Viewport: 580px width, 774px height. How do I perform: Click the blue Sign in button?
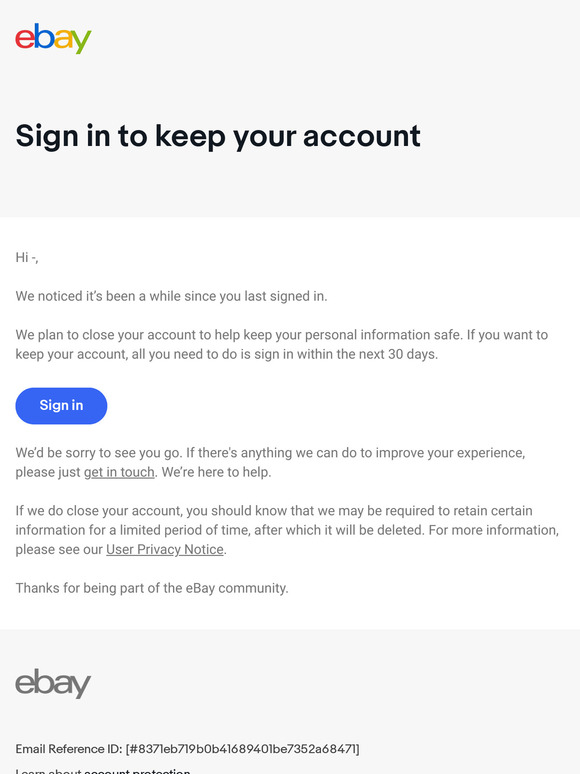pyautogui.click(x=61, y=406)
